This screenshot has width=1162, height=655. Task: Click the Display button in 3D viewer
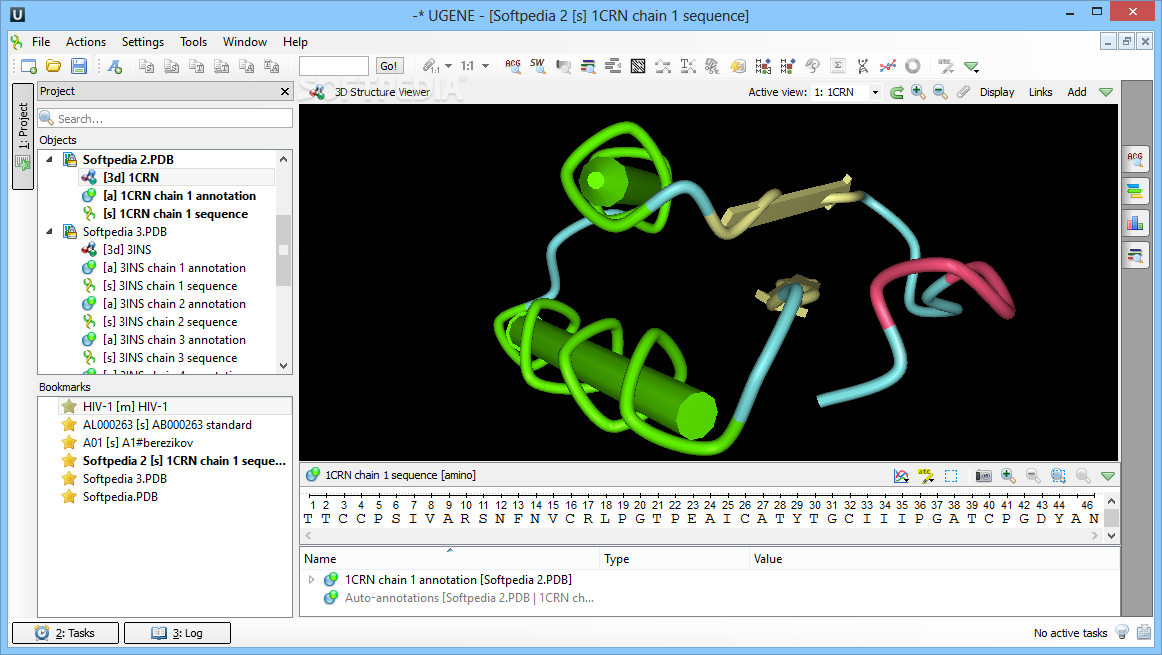pos(997,92)
